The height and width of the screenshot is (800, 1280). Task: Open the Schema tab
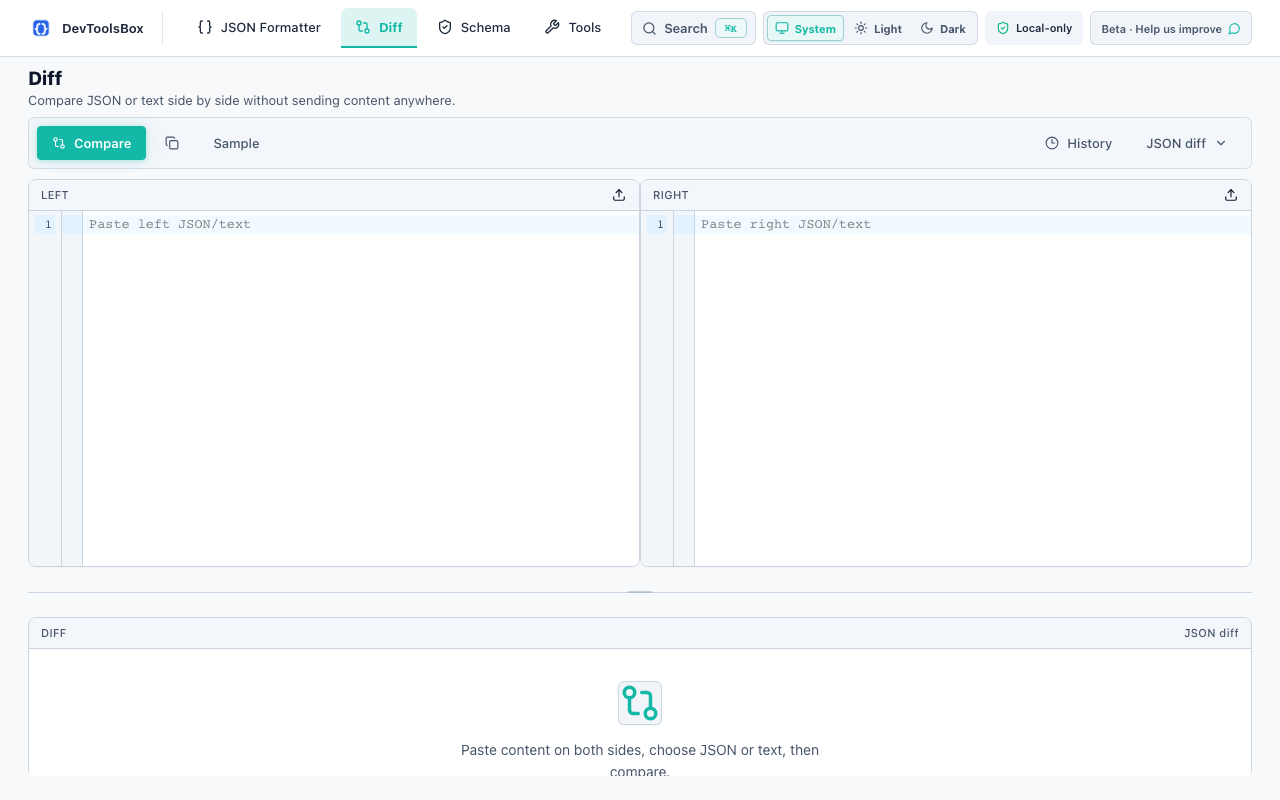pos(474,28)
